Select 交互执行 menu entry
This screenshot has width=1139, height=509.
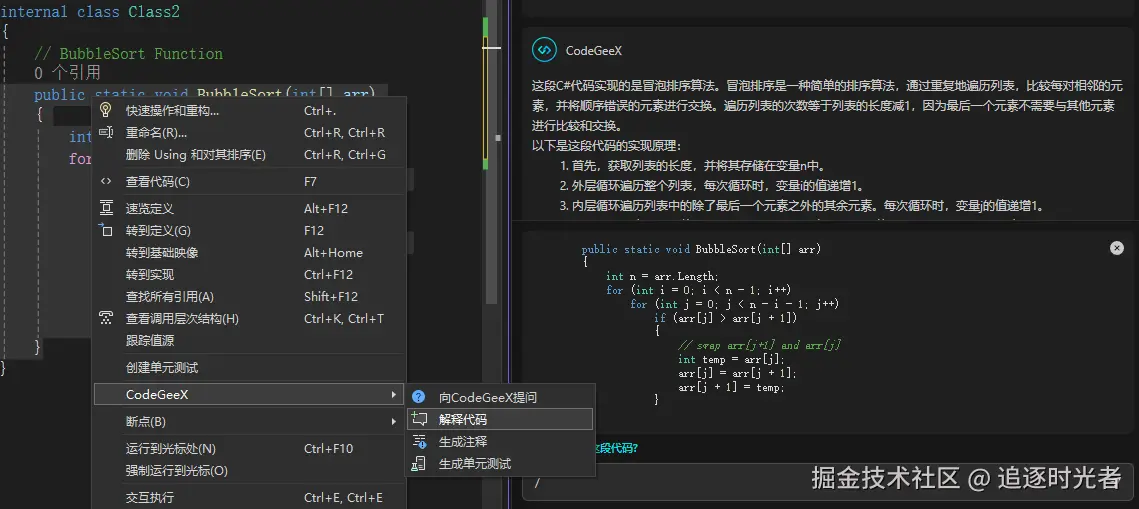(x=248, y=497)
